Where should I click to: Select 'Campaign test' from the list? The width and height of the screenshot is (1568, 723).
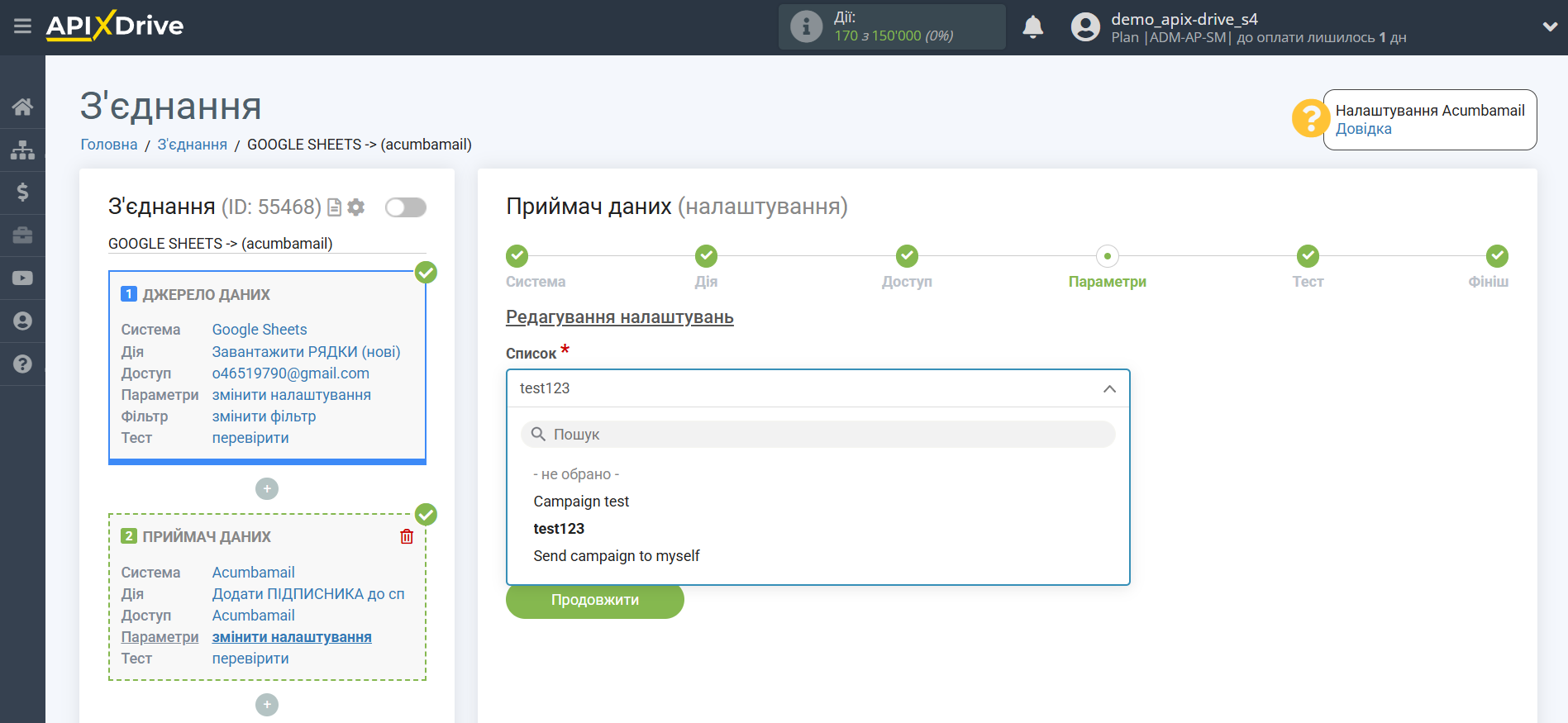(581, 502)
